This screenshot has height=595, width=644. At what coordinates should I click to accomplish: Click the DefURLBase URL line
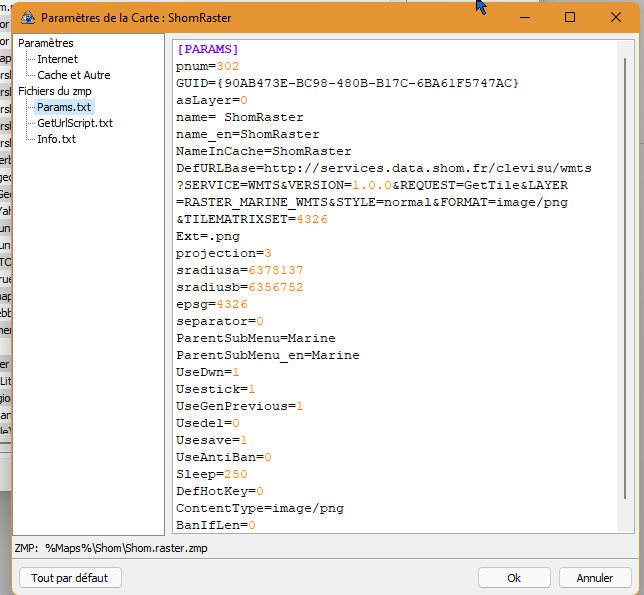pyautogui.click(x=384, y=168)
